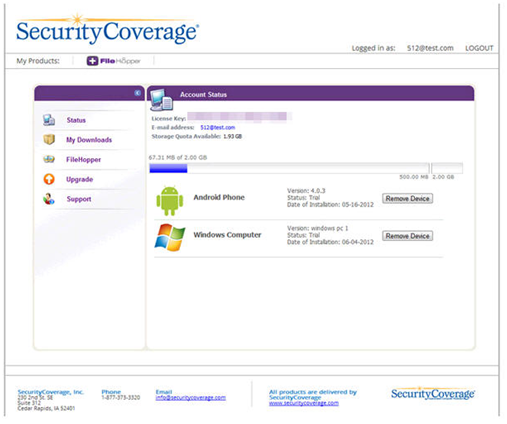The height and width of the screenshot is (424, 507).
Task: Click the '1.93 GB' storage quota value
Action: 232,136
